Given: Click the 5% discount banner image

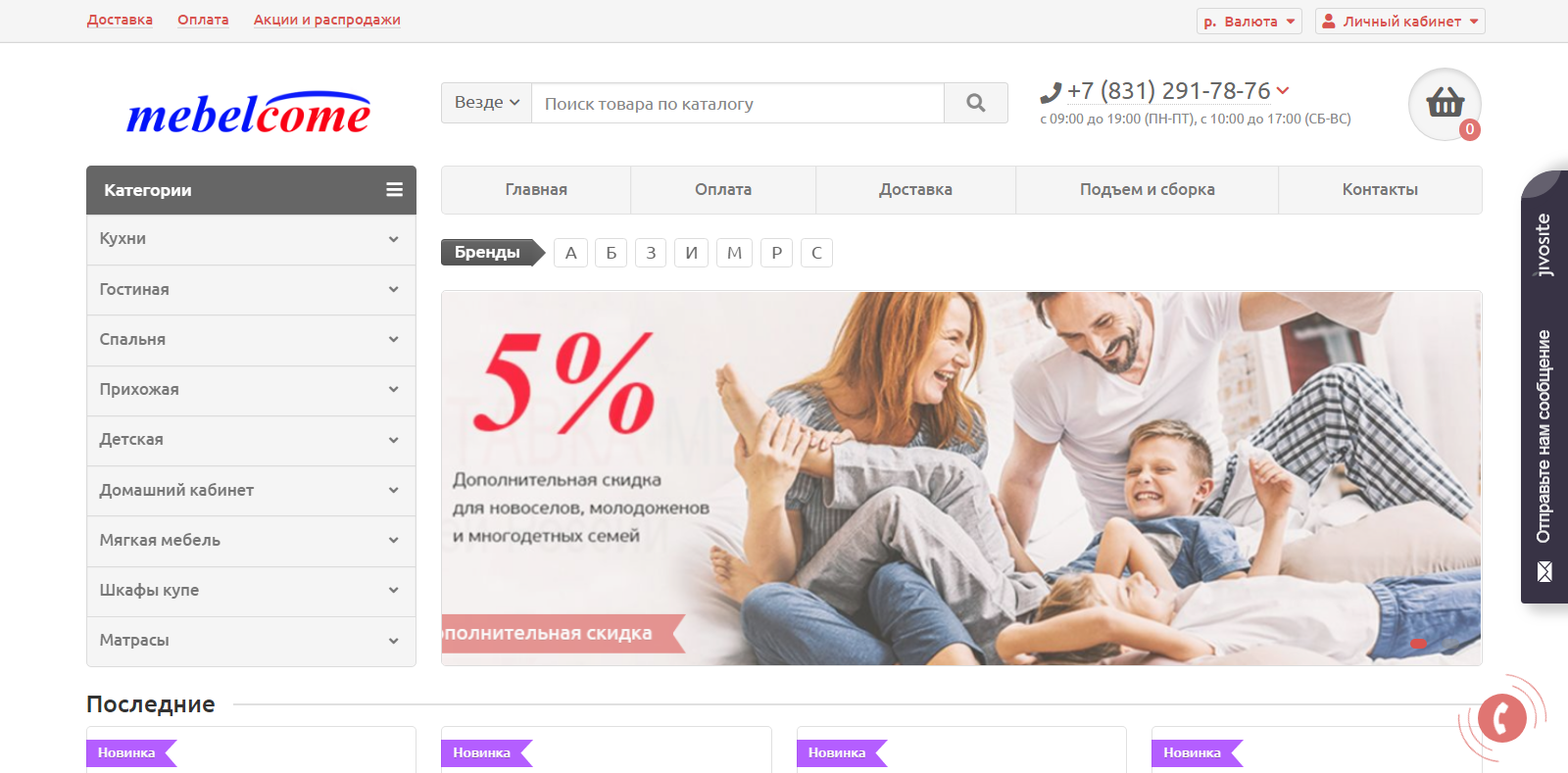Looking at the screenshot, I should point(961,478).
